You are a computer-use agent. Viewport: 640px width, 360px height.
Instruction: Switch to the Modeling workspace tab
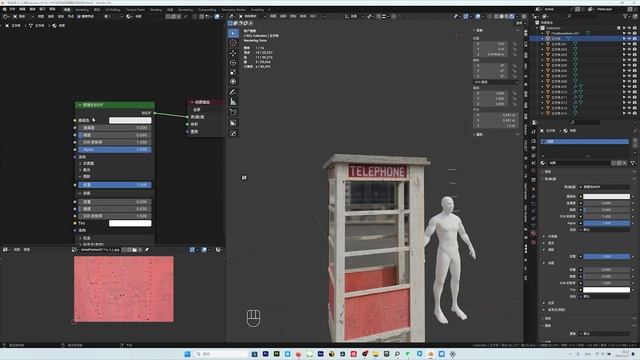82,10
